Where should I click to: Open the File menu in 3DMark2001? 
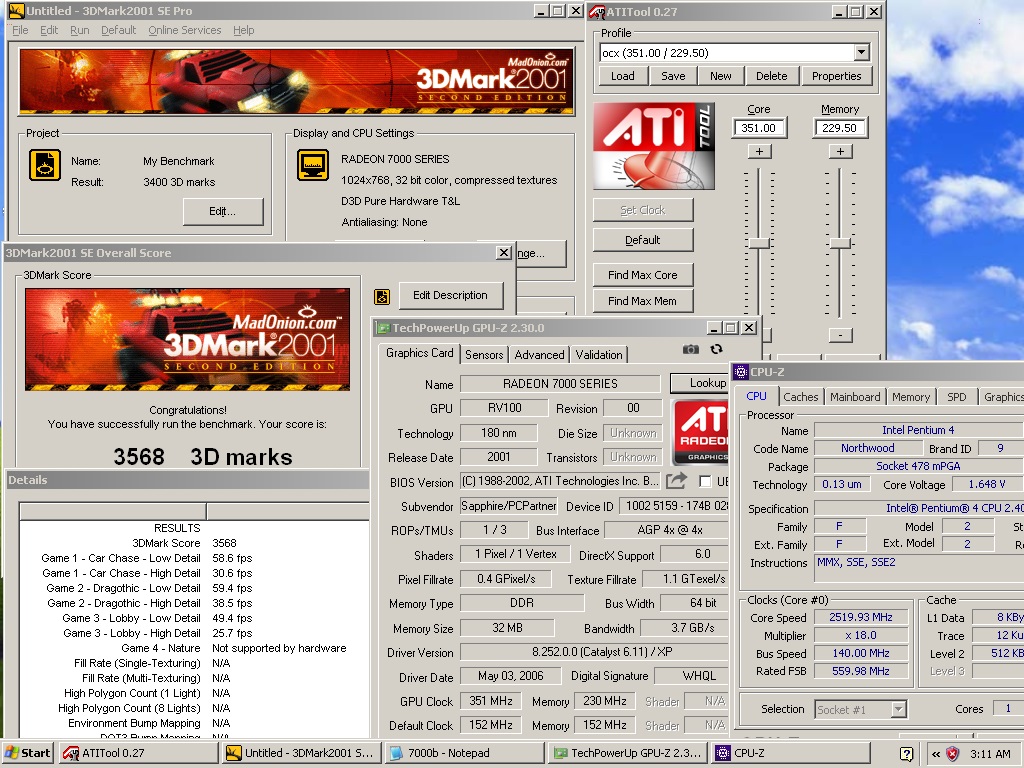click(x=20, y=30)
